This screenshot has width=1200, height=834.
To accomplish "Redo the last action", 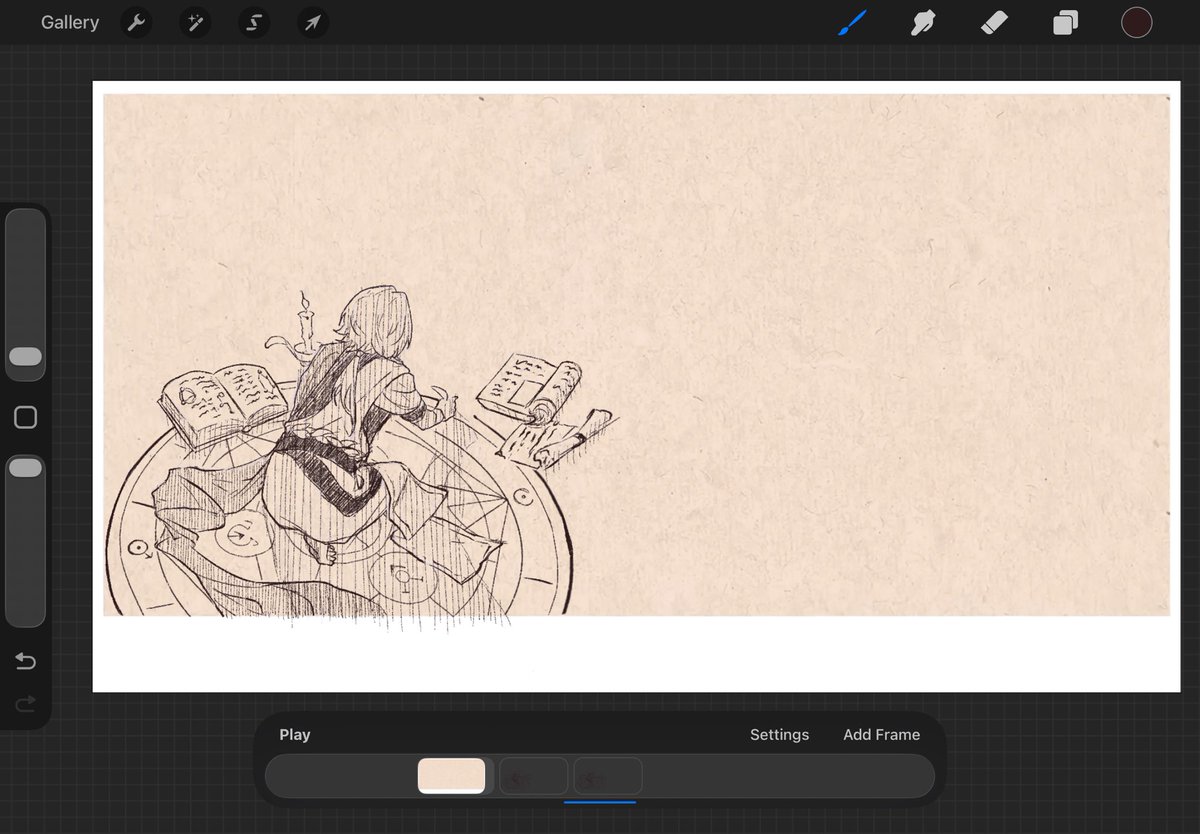I will [x=25, y=704].
